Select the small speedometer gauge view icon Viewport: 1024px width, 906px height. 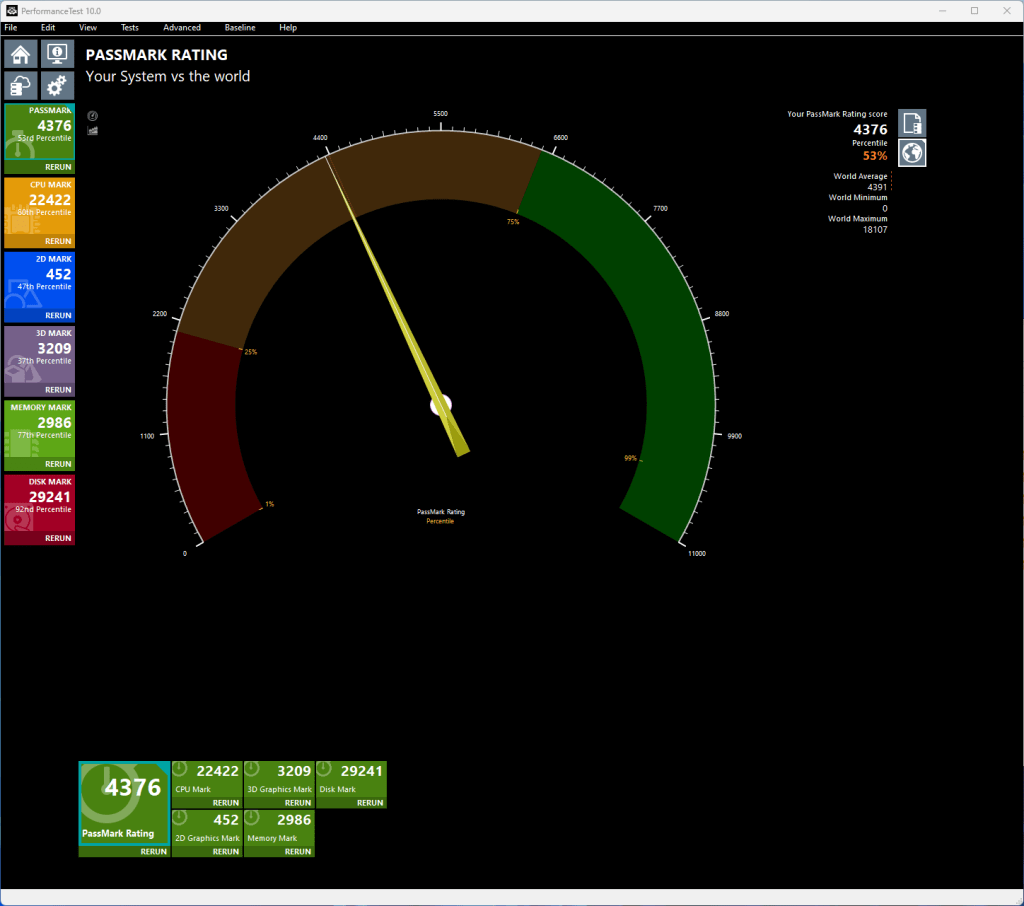coord(93,116)
